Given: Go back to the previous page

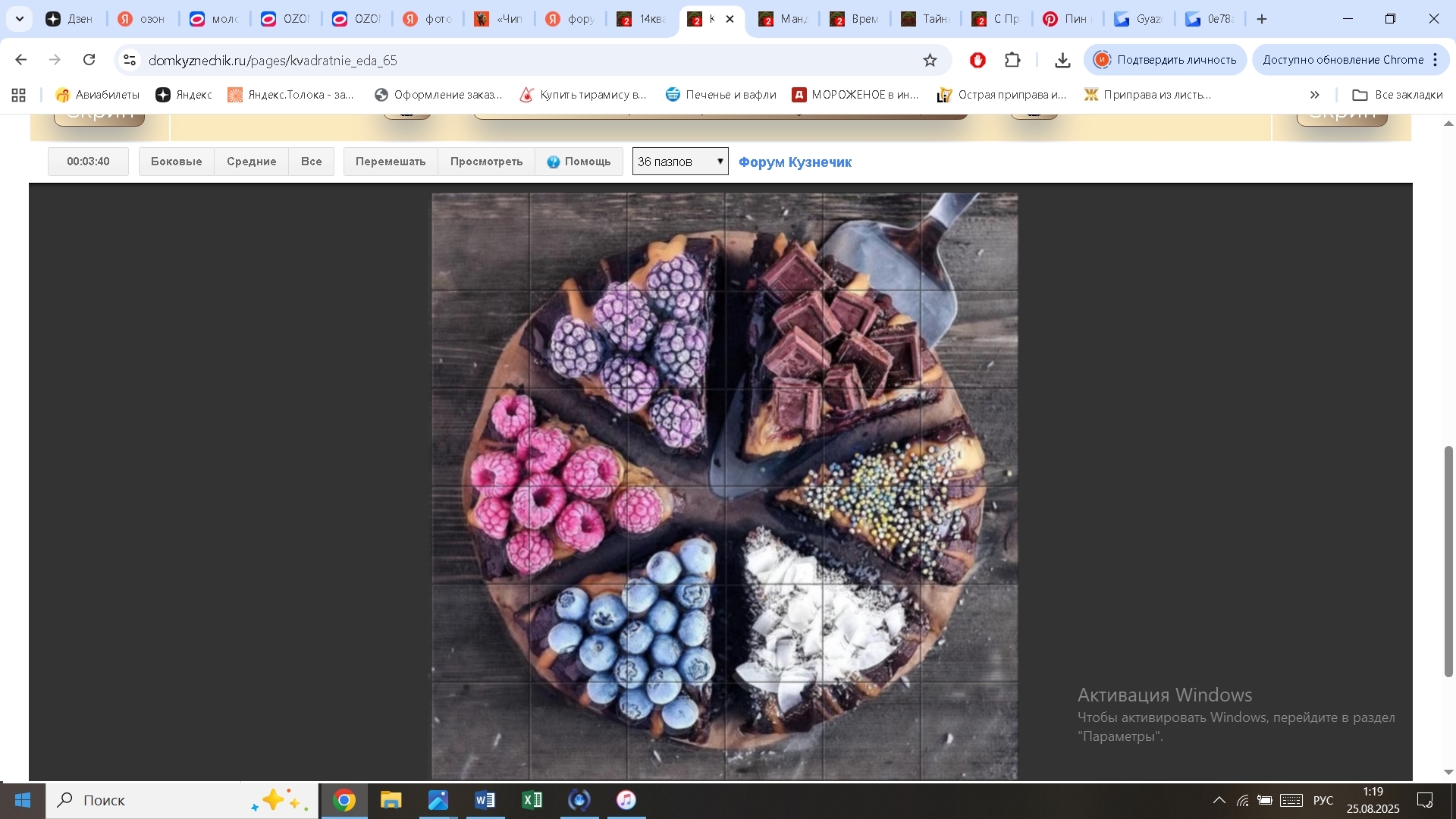Looking at the screenshot, I should (x=21, y=60).
